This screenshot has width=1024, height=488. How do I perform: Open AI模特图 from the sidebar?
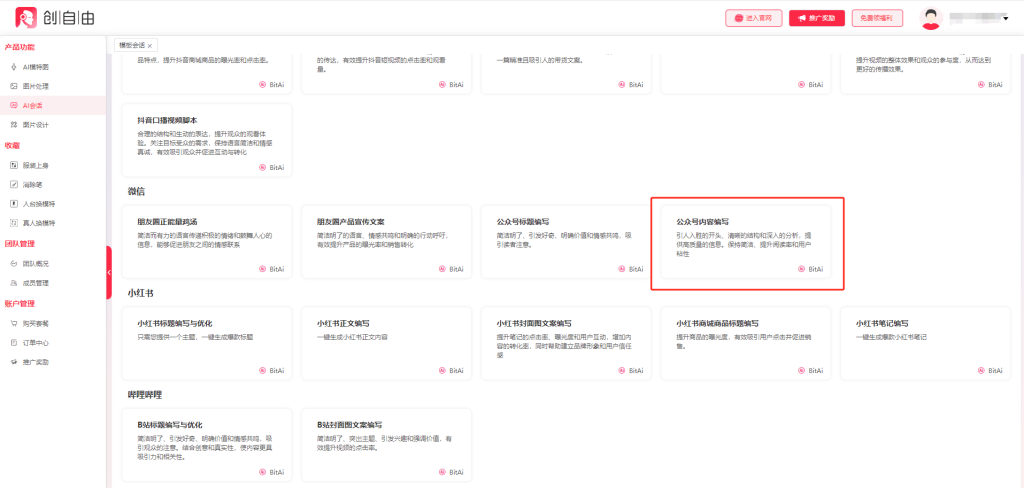pyautogui.click(x=35, y=67)
